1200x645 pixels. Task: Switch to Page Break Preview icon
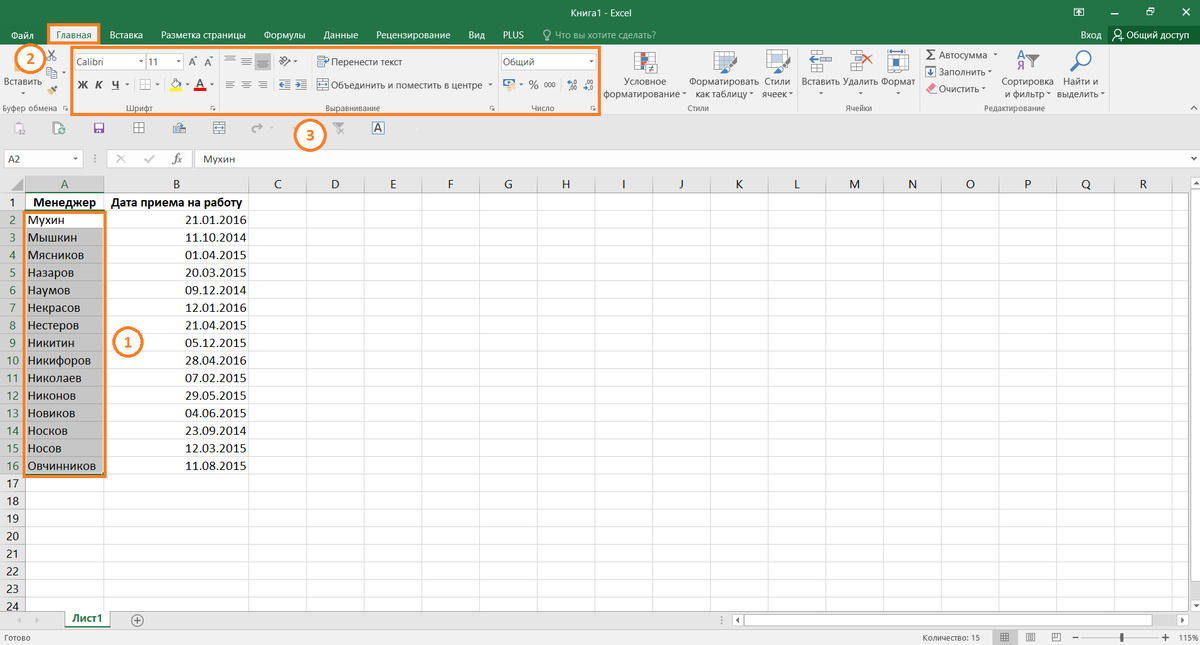click(x=1054, y=638)
